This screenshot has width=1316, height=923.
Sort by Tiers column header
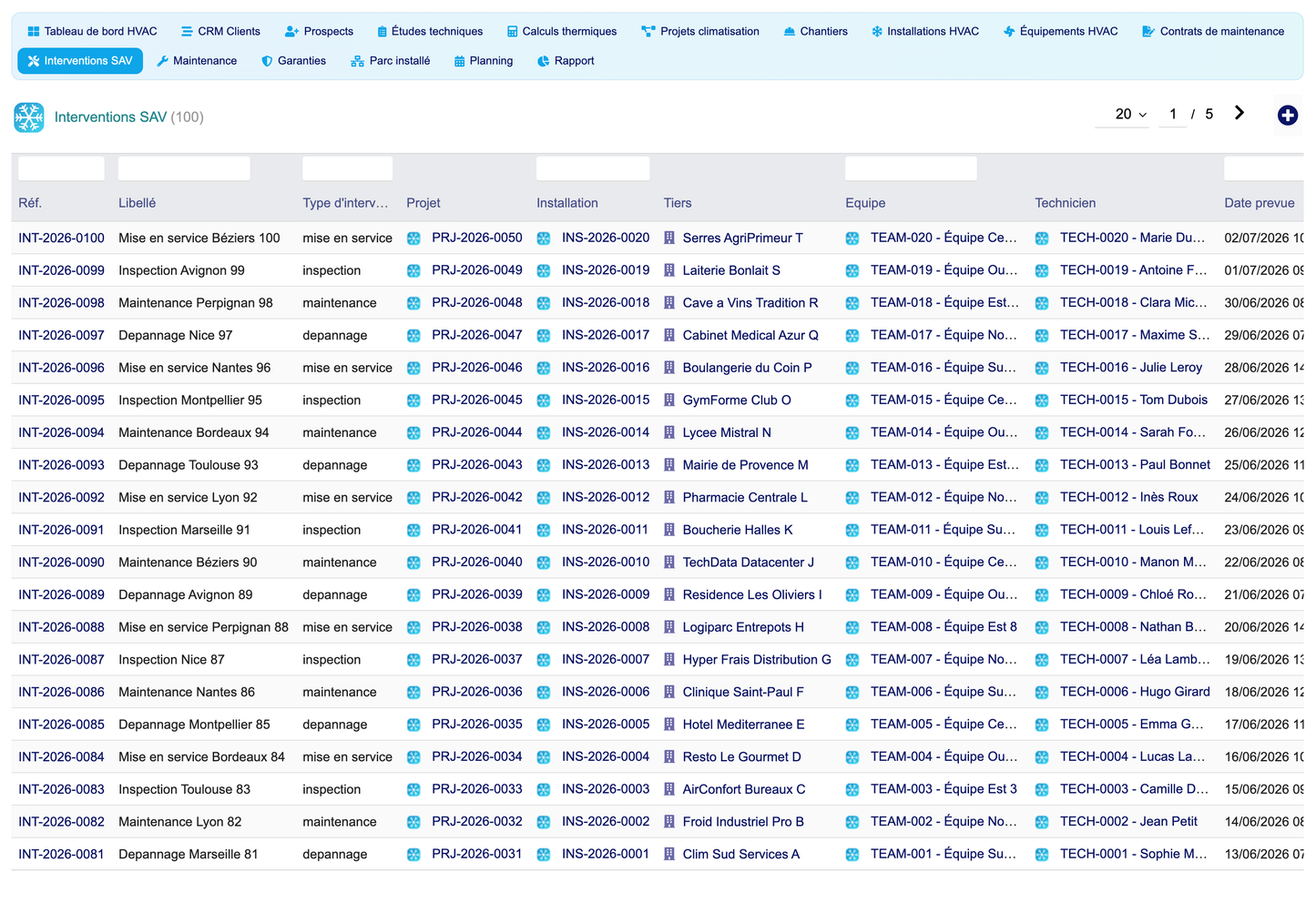678,203
